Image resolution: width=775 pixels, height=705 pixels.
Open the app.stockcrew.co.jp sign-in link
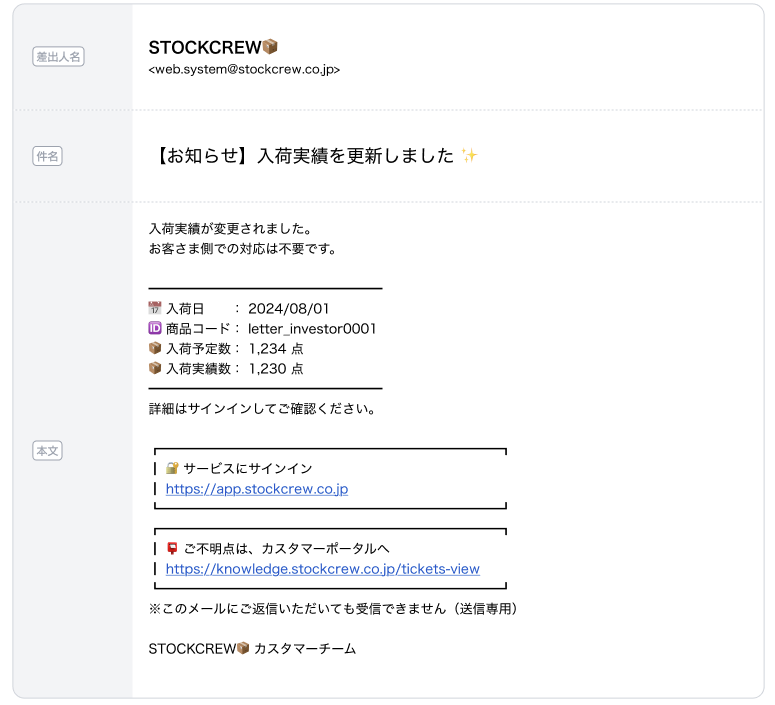pos(256,489)
